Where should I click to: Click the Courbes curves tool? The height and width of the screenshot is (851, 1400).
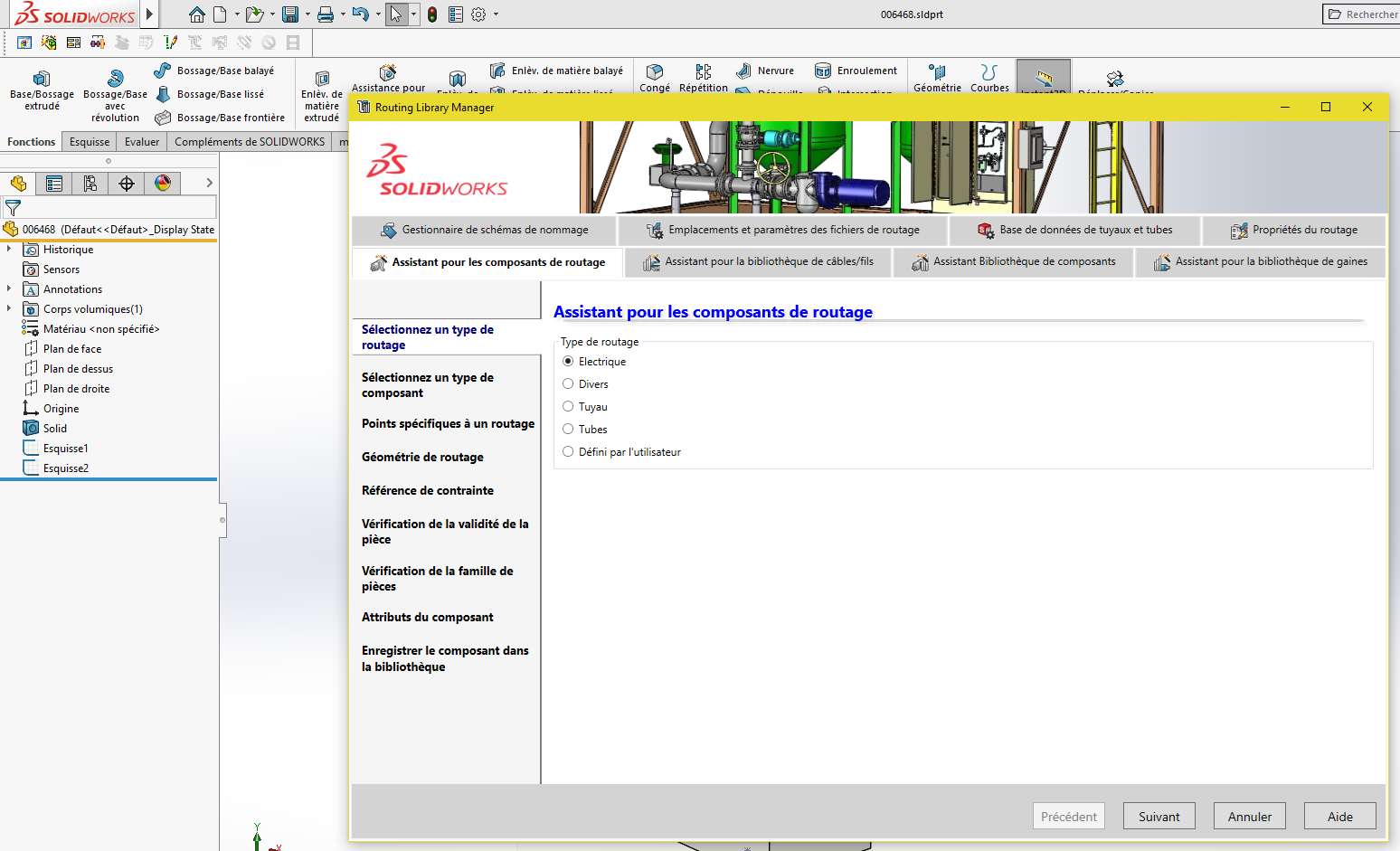coord(989,78)
